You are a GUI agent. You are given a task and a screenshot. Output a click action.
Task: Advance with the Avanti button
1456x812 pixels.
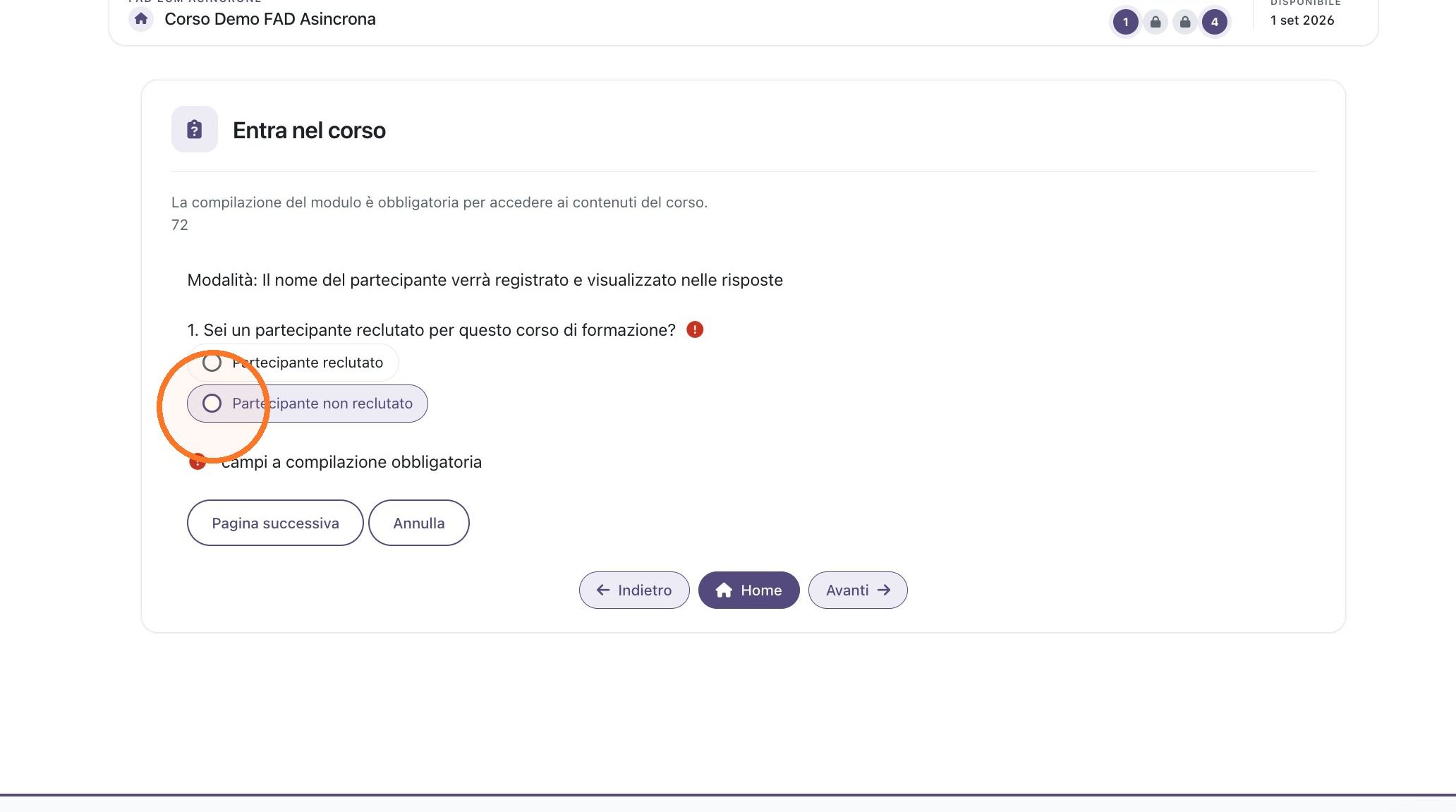pyautogui.click(x=858, y=590)
